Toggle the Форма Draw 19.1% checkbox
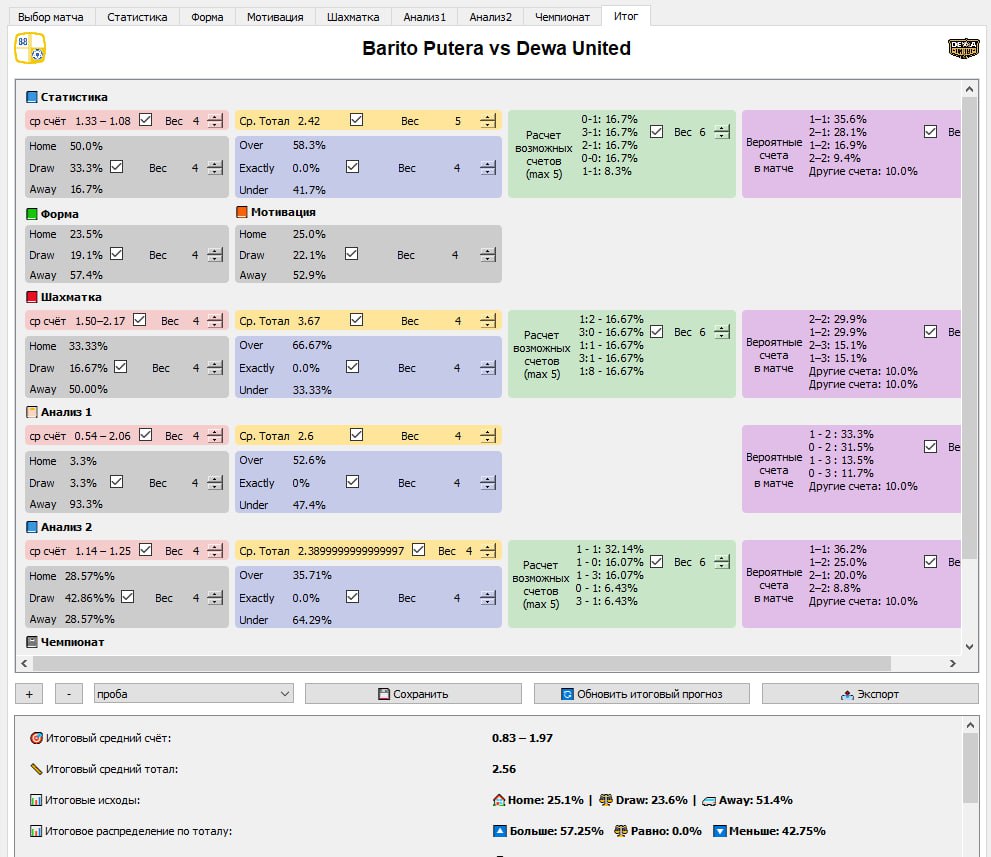 point(116,253)
